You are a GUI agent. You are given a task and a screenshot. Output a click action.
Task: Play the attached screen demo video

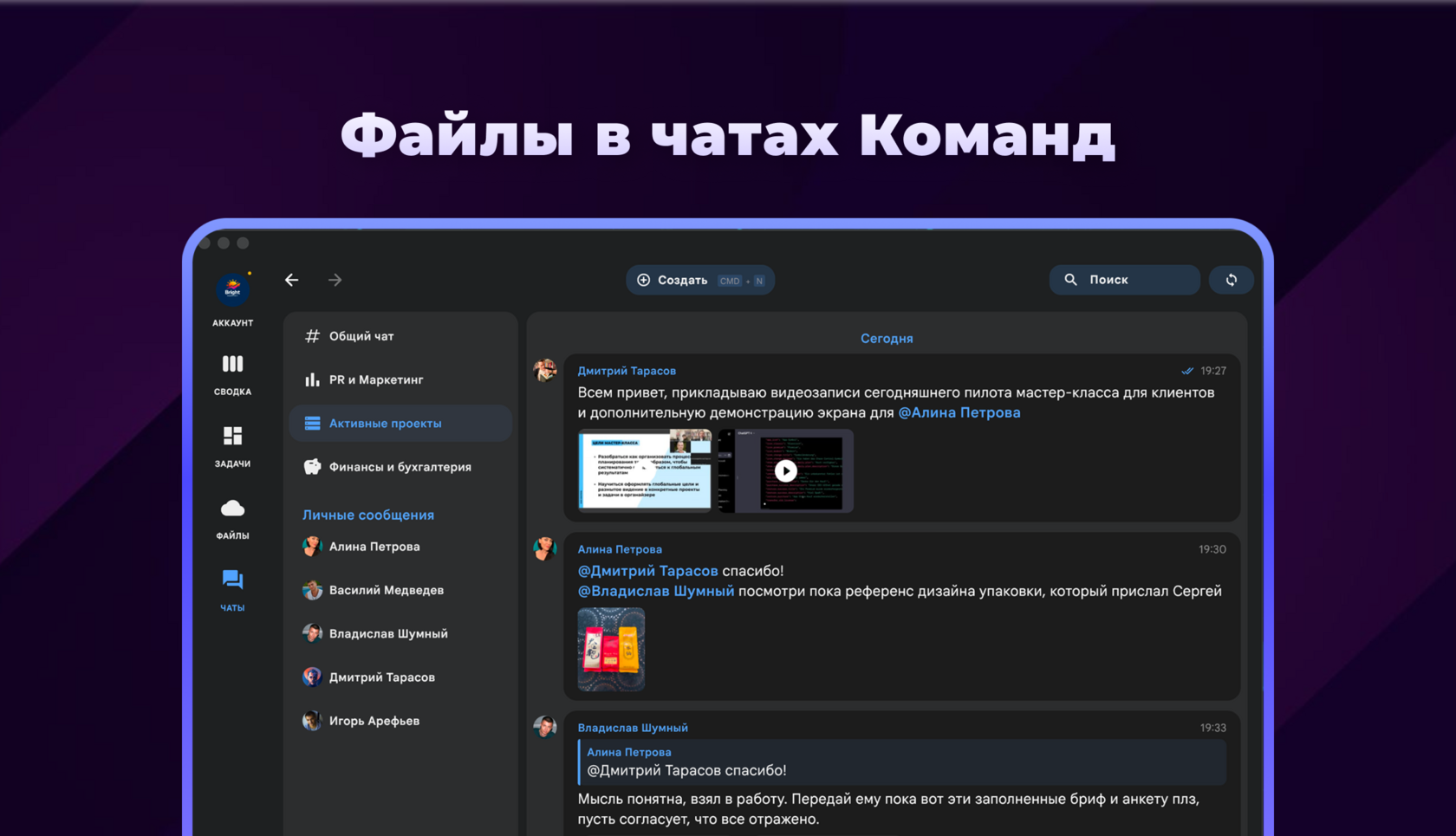[785, 470]
